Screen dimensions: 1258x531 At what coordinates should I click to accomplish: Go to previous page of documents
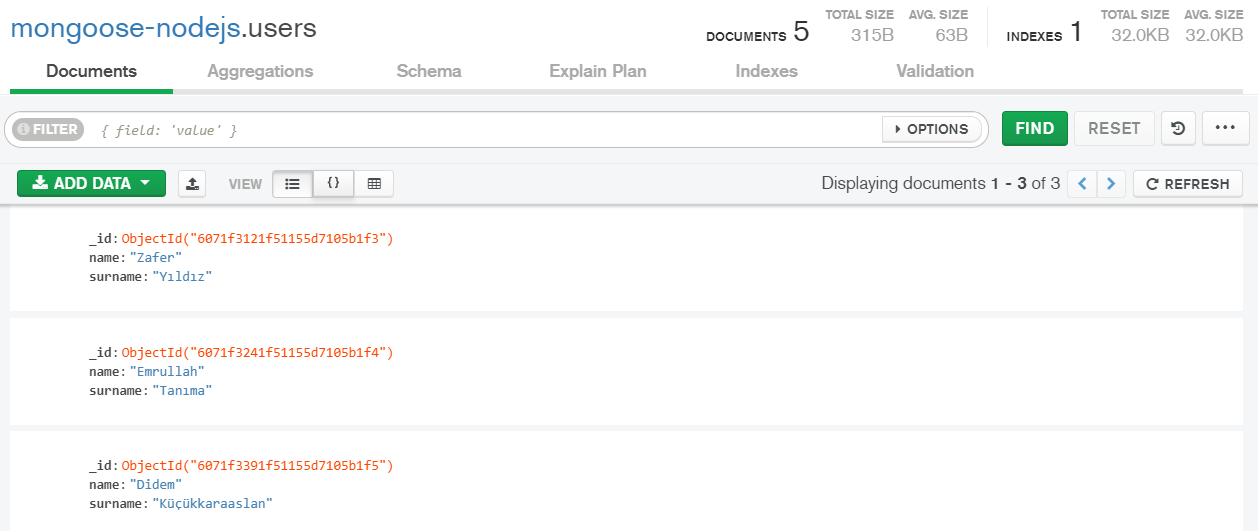click(x=1082, y=184)
